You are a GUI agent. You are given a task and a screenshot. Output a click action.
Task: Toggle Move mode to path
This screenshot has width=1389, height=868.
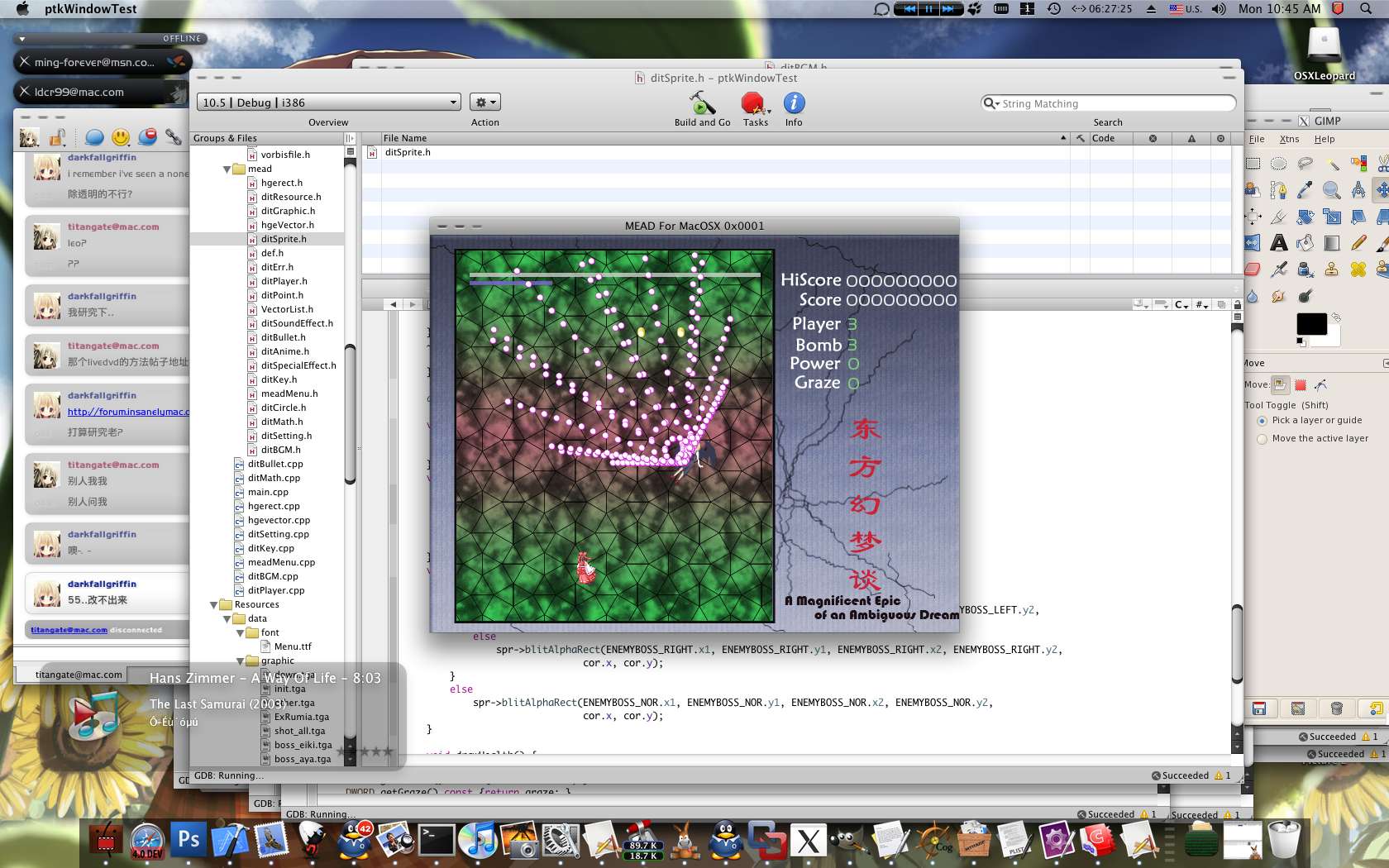click(x=1320, y=384)
